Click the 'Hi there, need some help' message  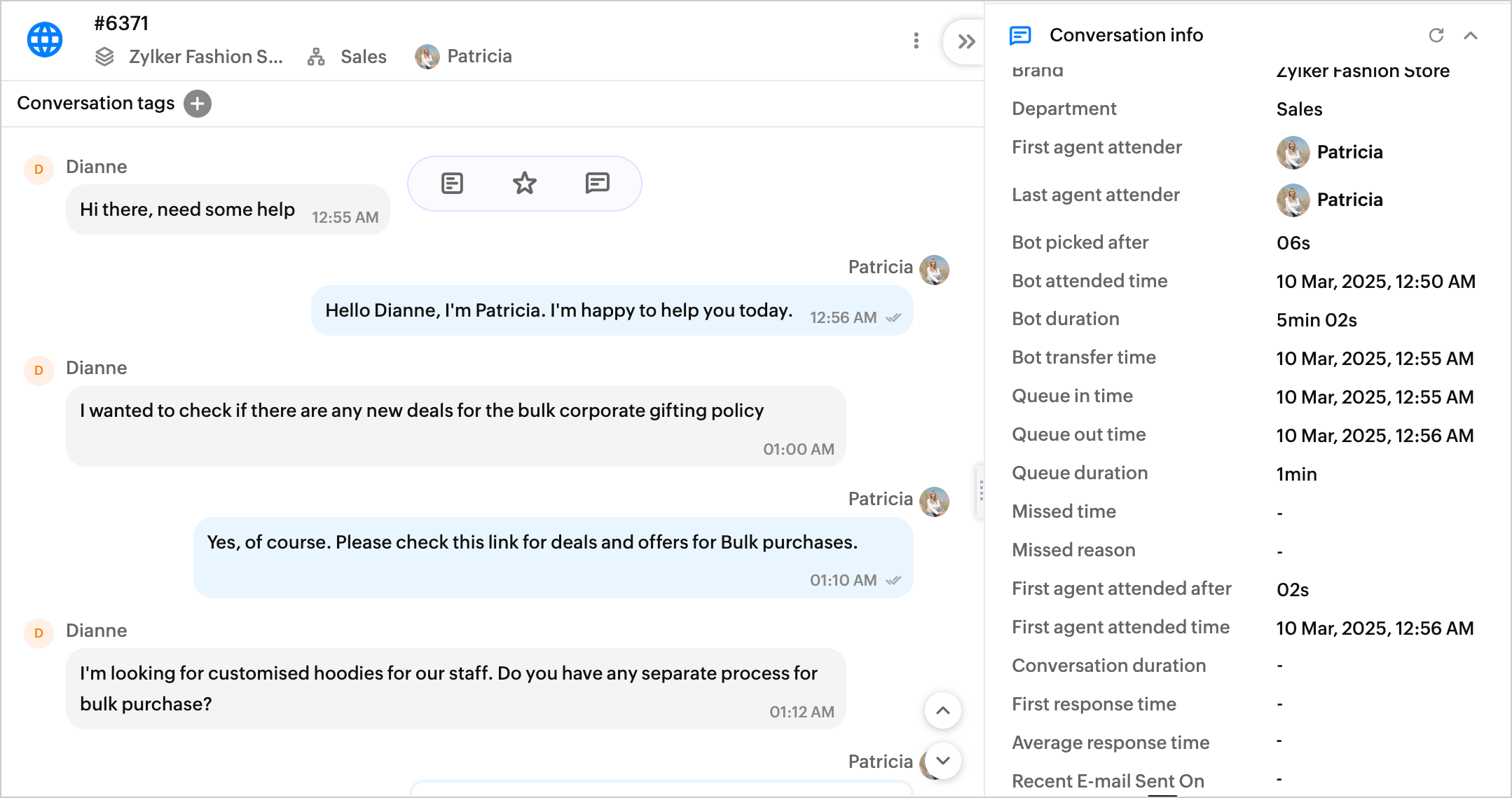pyautogui.click(x=187, y=209)
